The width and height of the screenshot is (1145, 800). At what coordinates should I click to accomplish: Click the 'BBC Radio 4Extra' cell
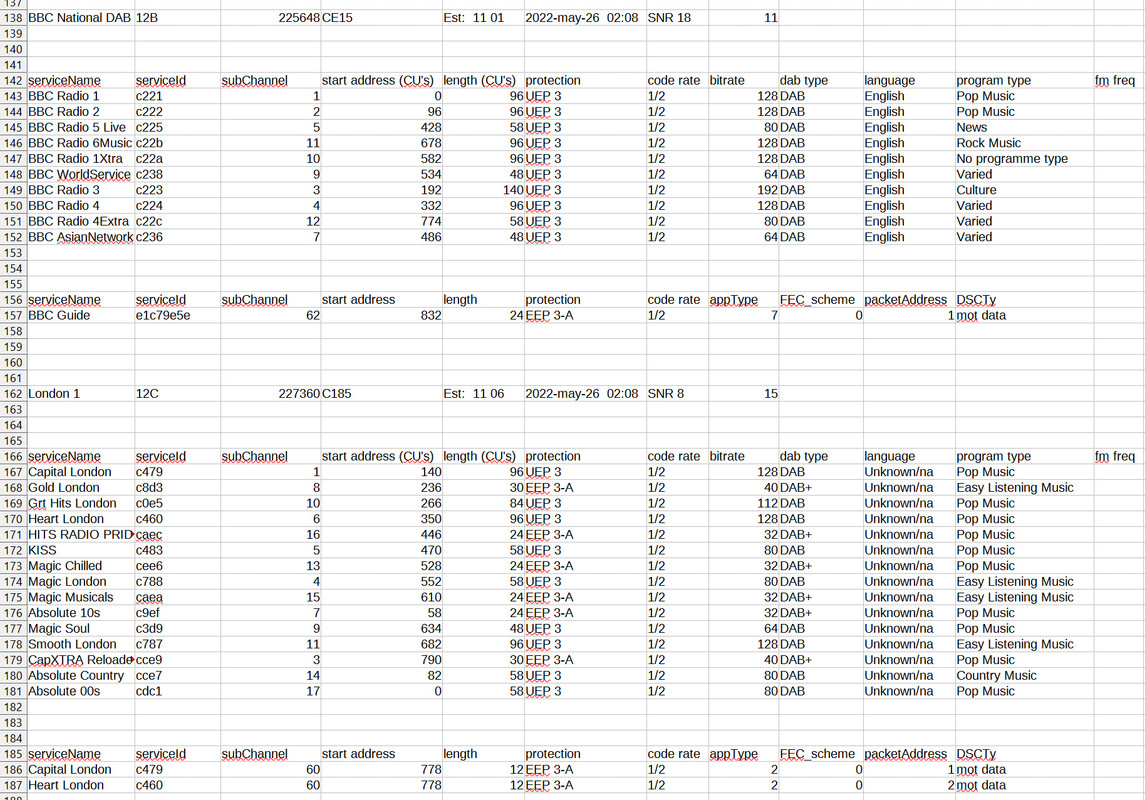tap(80, 222)
